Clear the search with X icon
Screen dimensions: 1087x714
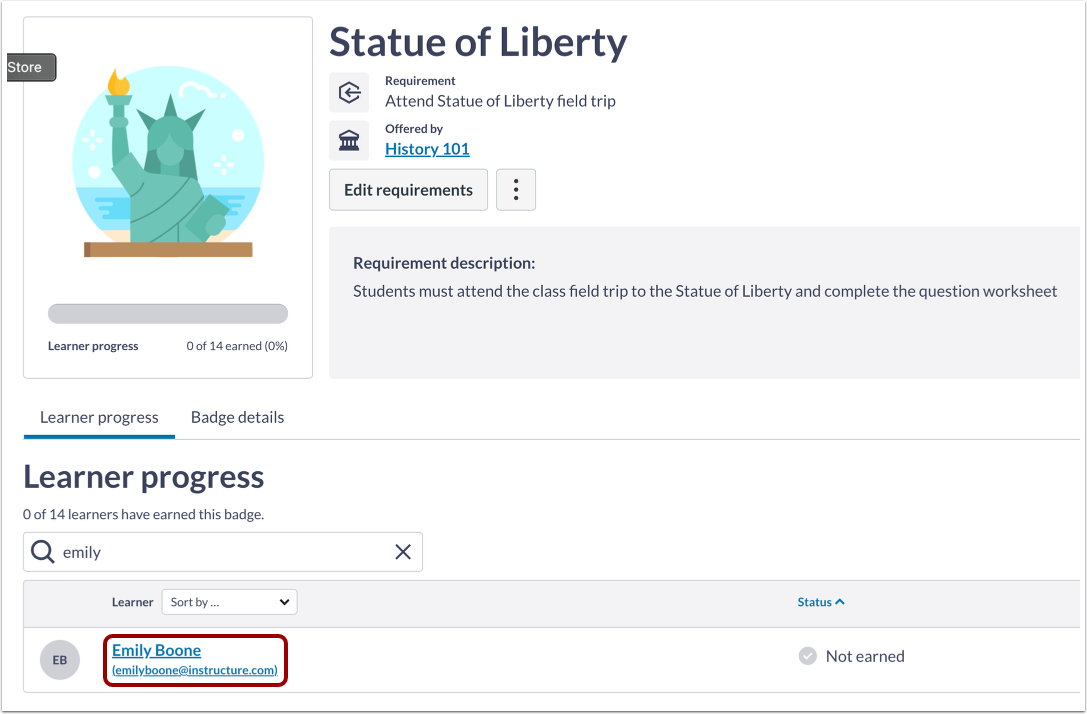[403, 552]
